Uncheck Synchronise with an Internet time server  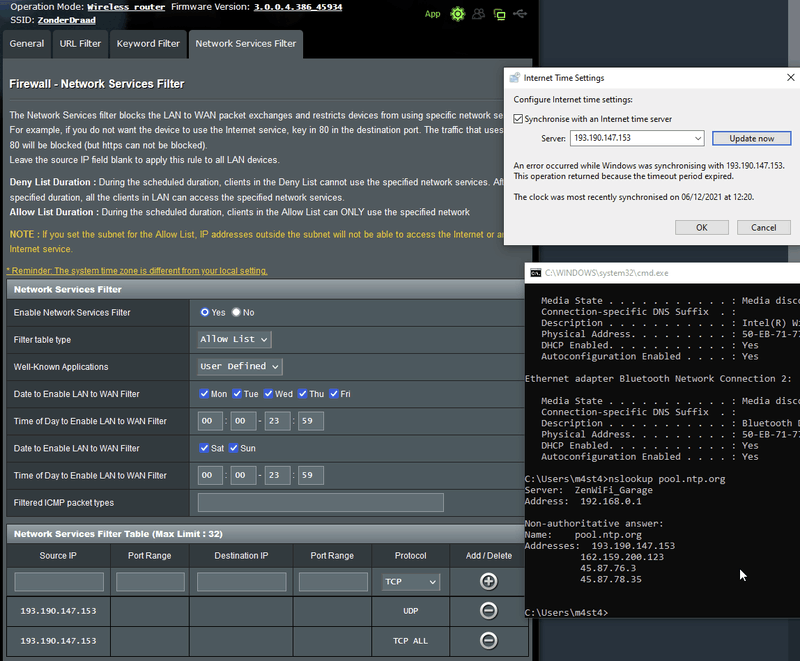[518, 119]
